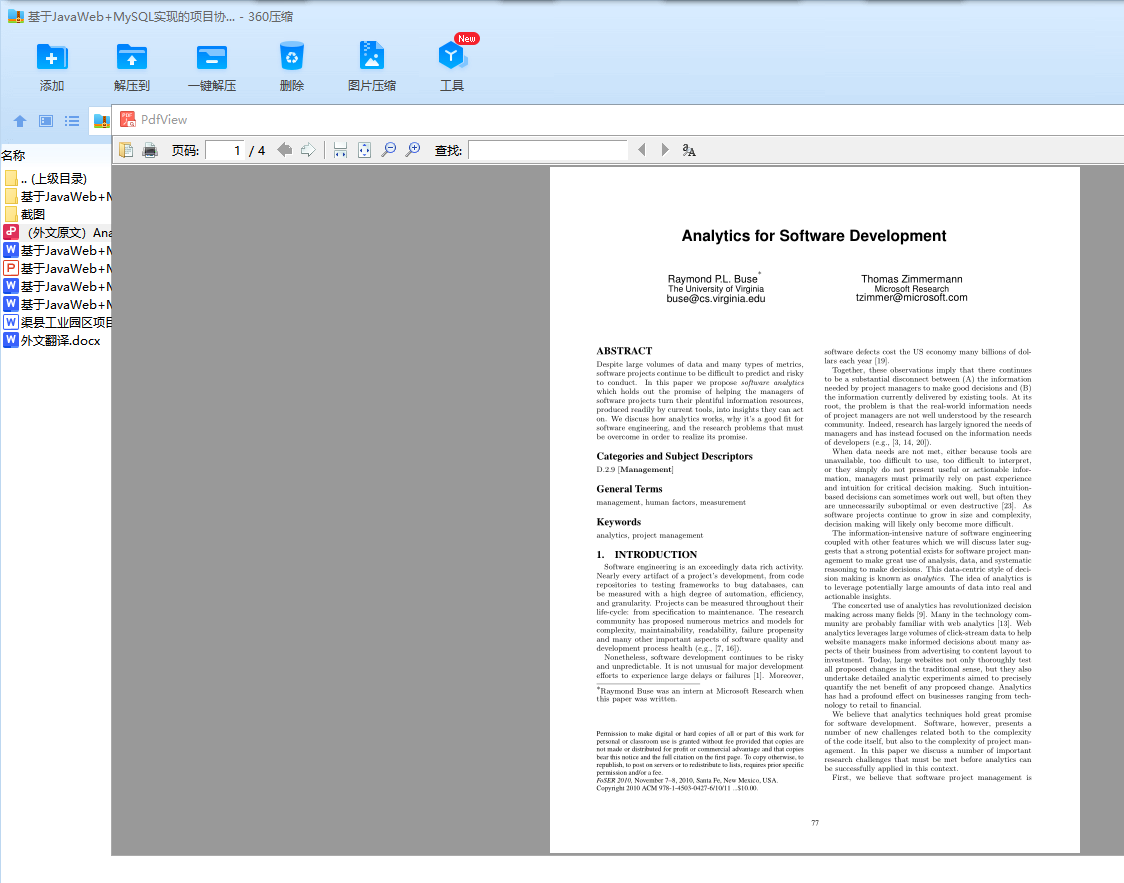This screenshot has width=1124, height=883.
Task: Click the 添加 (Add) files icon
Action: pos(52,57)
